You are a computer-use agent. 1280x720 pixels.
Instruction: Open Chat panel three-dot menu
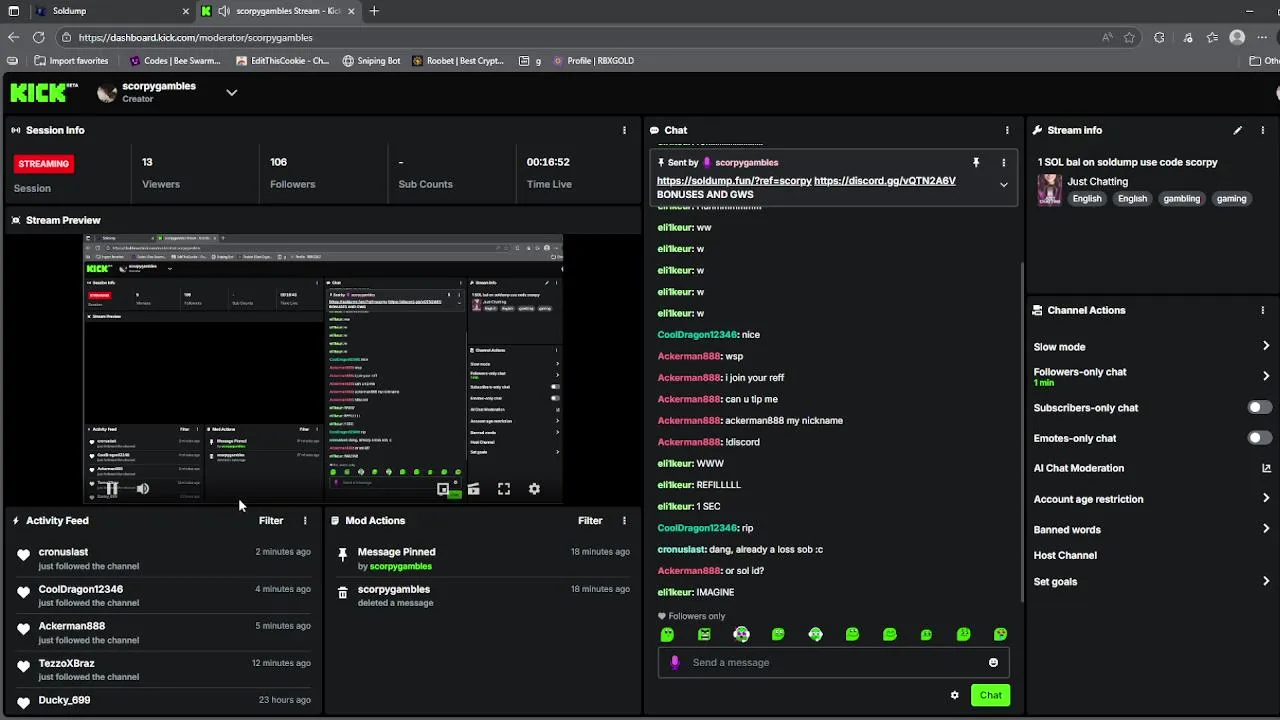(1007, 130)
